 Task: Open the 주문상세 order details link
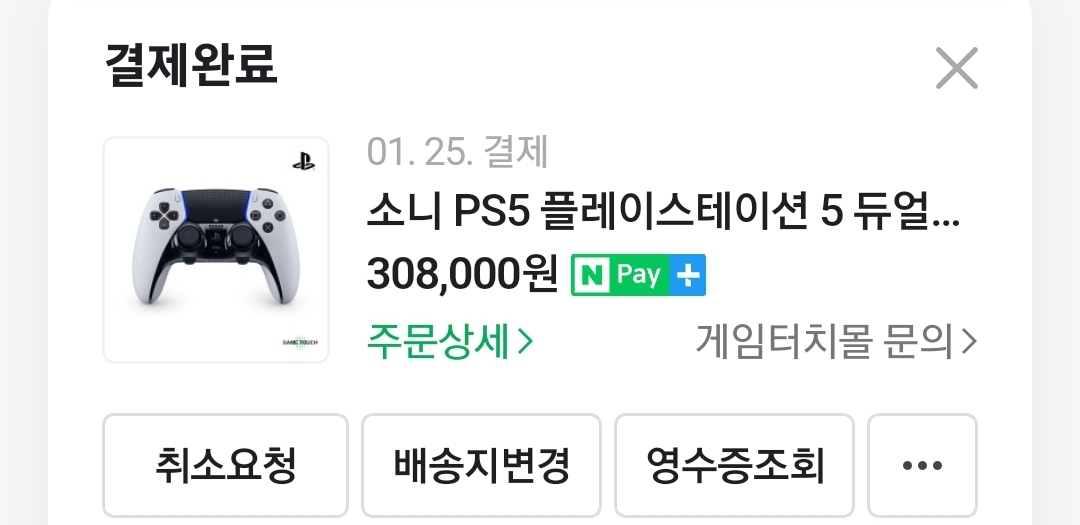coord(450,341)
